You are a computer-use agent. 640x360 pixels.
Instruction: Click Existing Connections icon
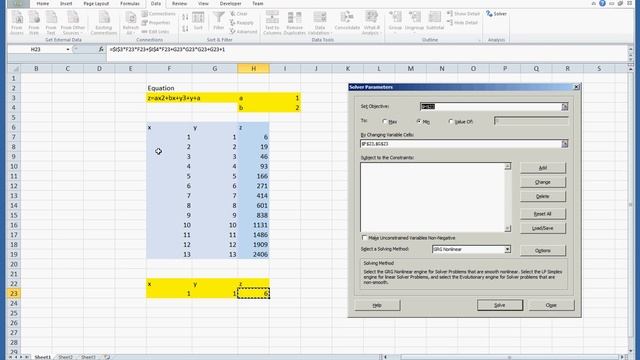104,23
